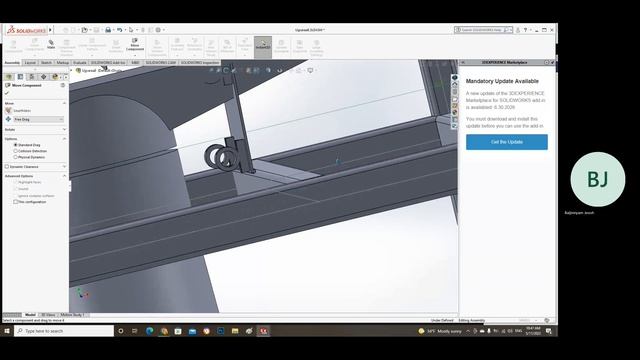Click the user login icon in title bar
The width and height of the screenshot is (640, 360).
click(x=518, y=30)
